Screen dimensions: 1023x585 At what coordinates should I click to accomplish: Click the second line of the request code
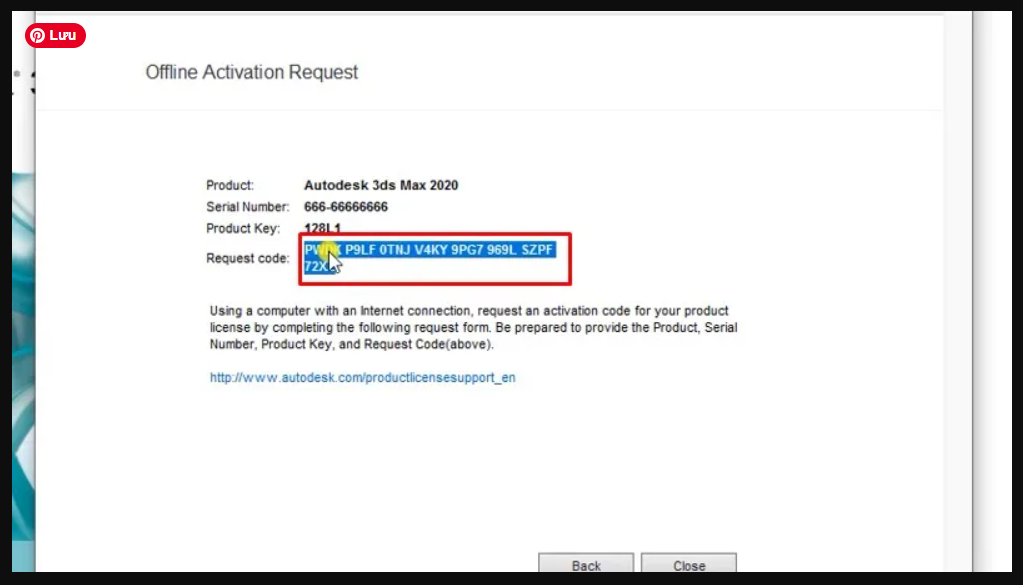(x=313, y=267)
